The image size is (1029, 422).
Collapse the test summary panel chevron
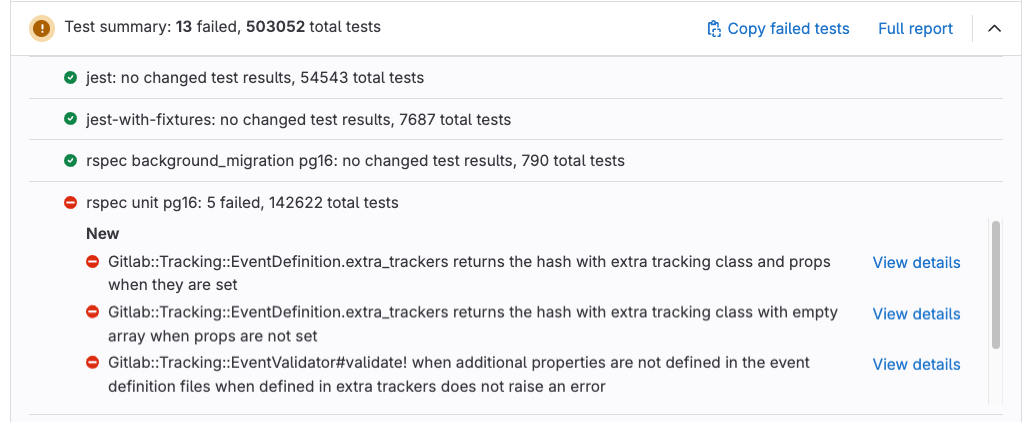coord(994,28)
